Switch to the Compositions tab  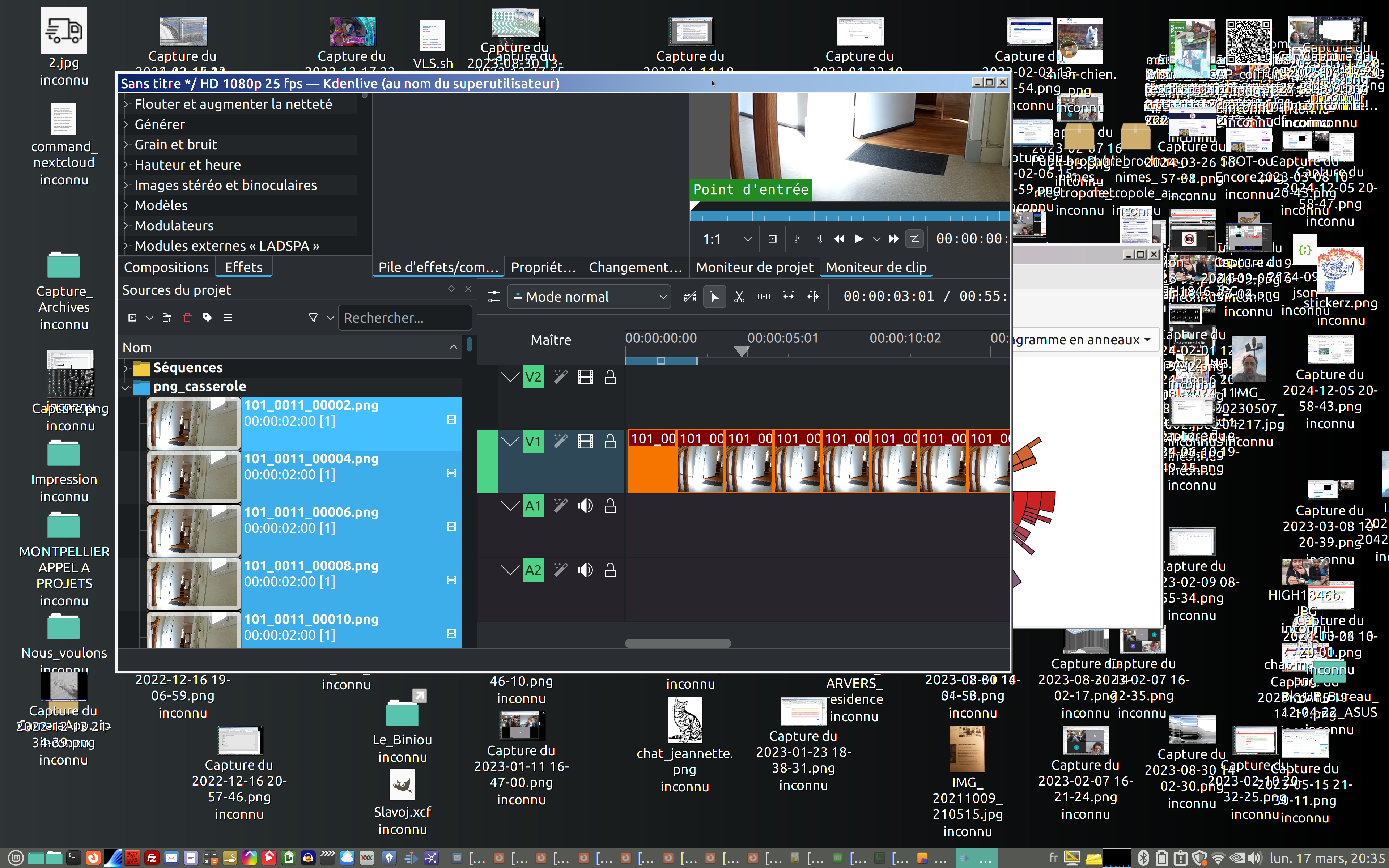(x=166, y=267)
